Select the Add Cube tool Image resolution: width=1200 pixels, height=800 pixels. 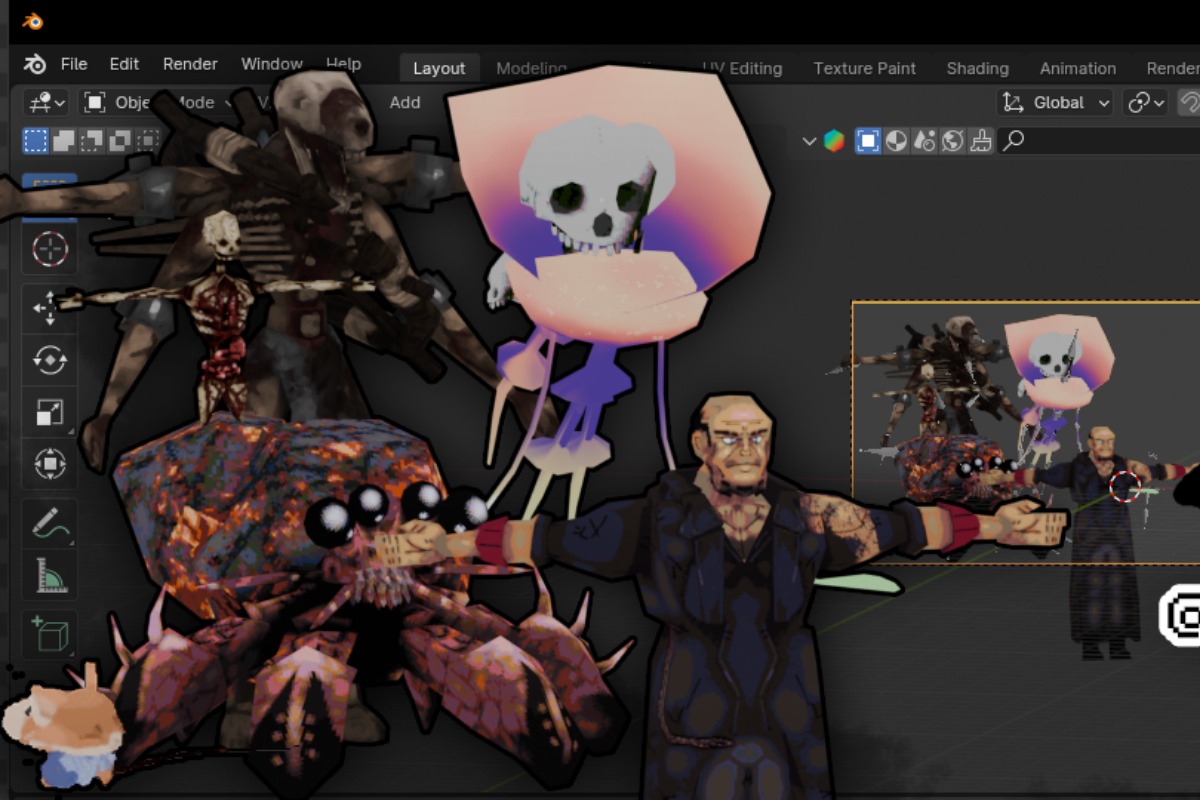point(50,634)
